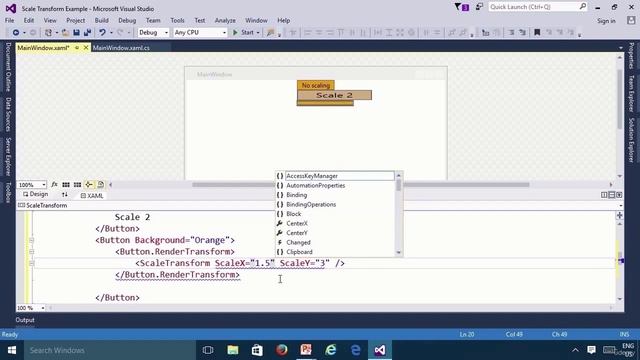Click the Task View taskbar icon
This screenshot has width=640, height=360.
tap(208, 350)
